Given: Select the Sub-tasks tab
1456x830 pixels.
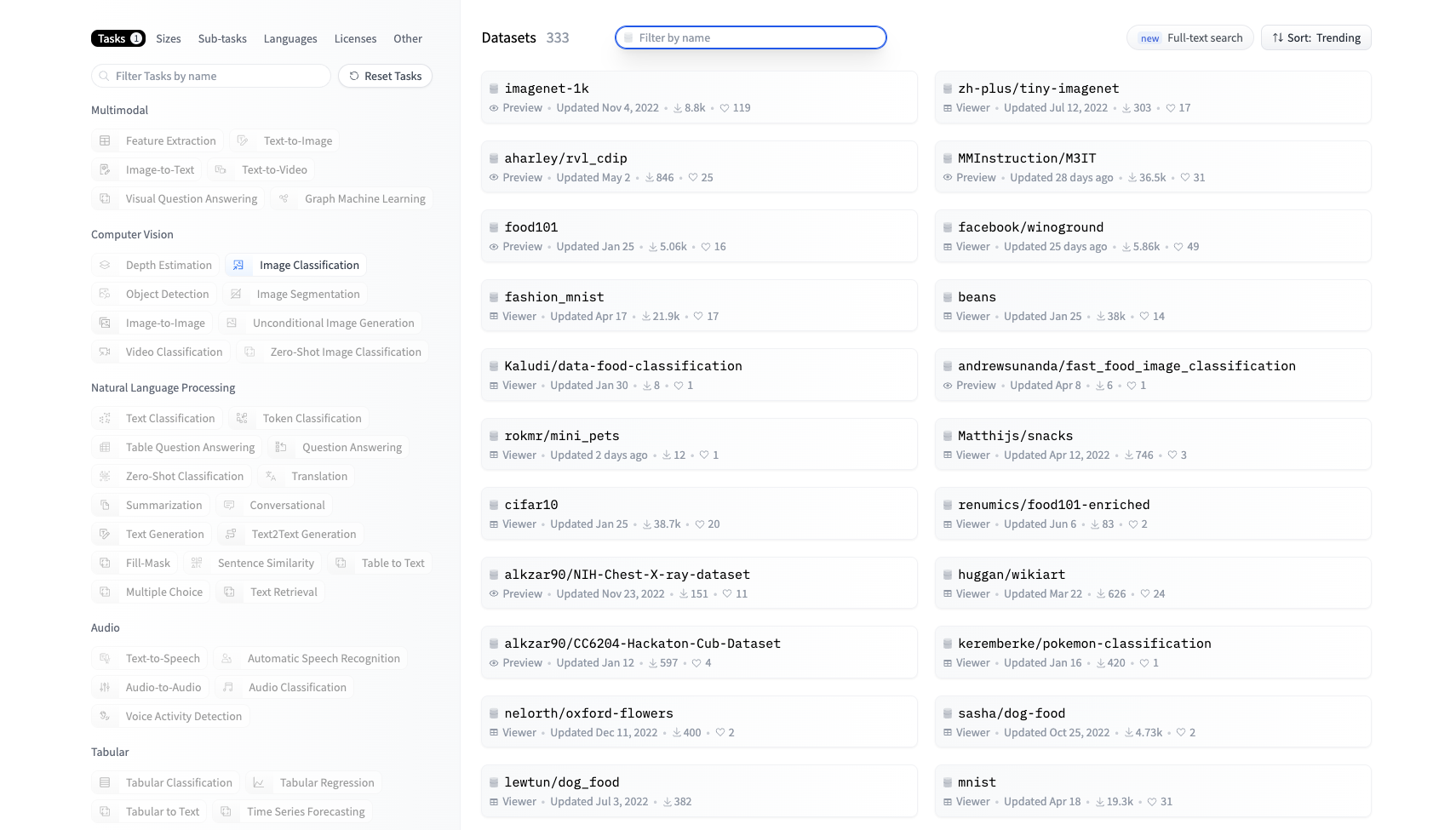Looking at the screenshot, I should 222,39.
